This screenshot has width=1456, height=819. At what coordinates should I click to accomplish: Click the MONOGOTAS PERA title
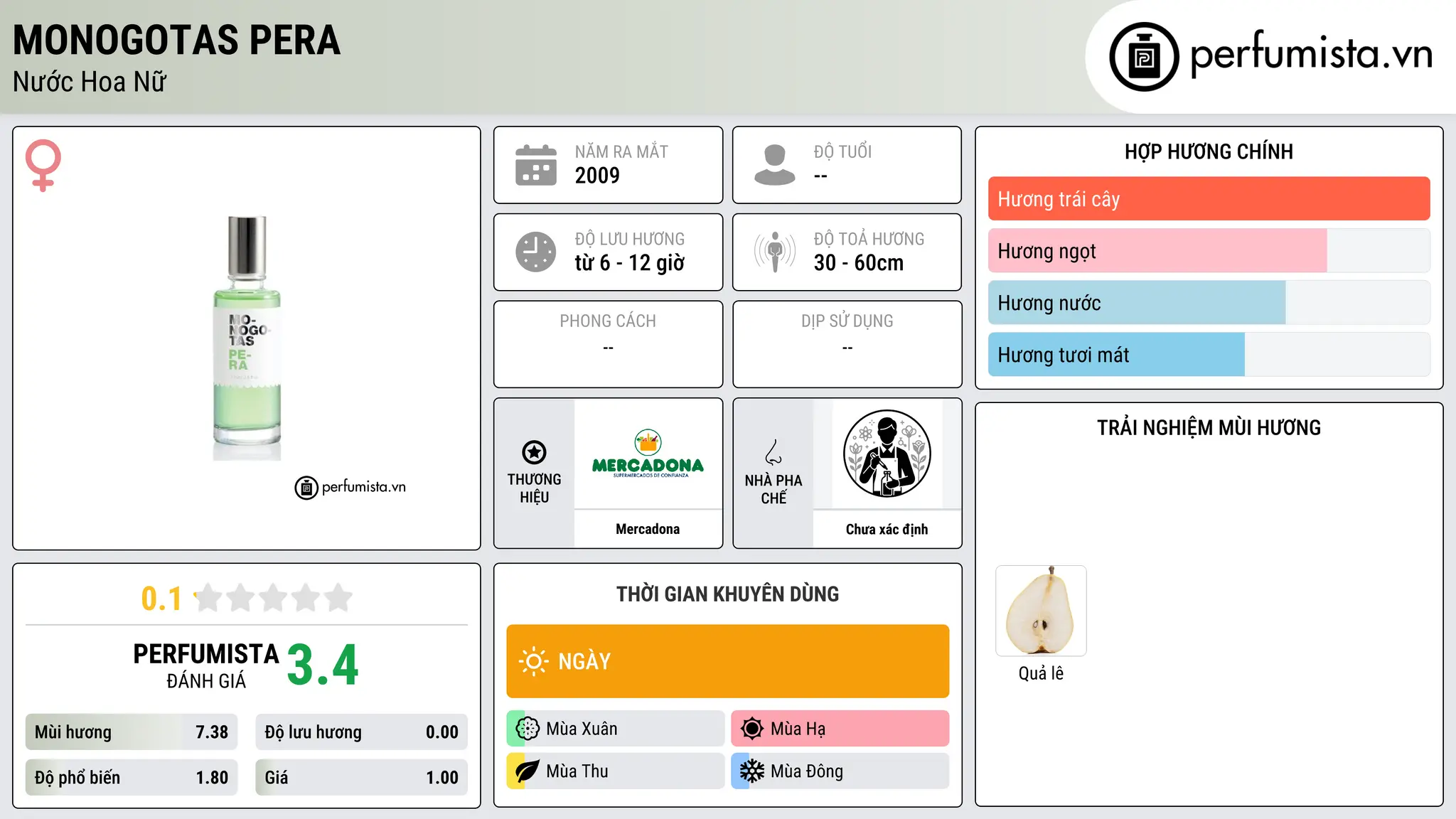pos(177,41)
